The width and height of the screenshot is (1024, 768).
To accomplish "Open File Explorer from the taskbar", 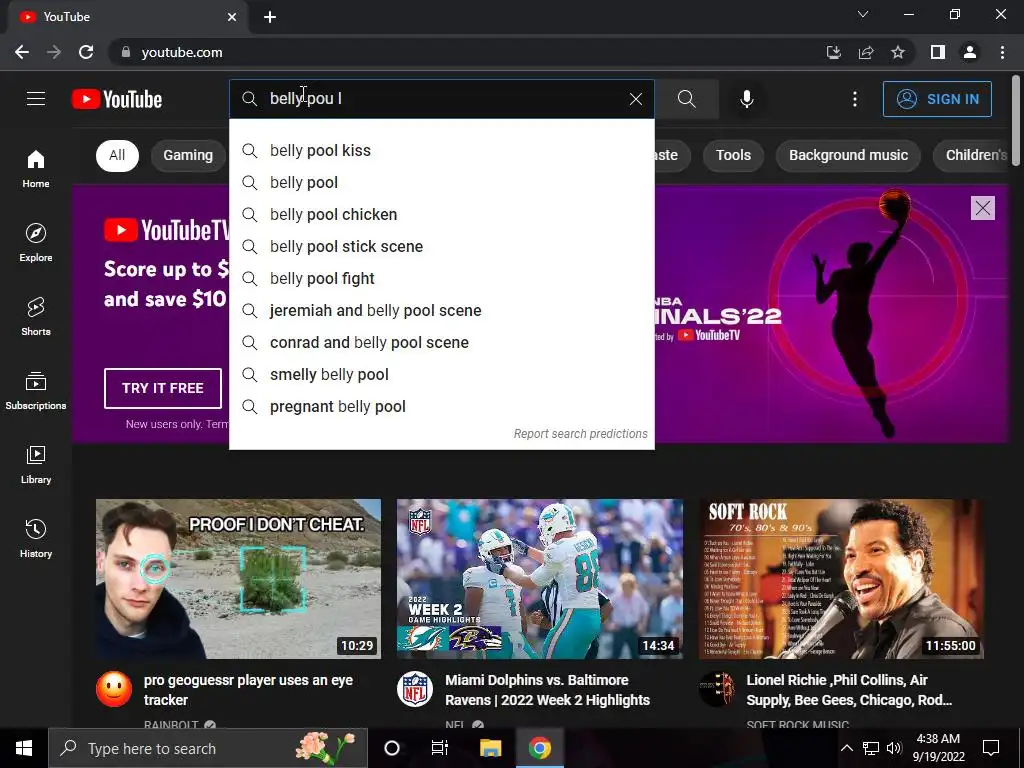I will tap(490, 748).
